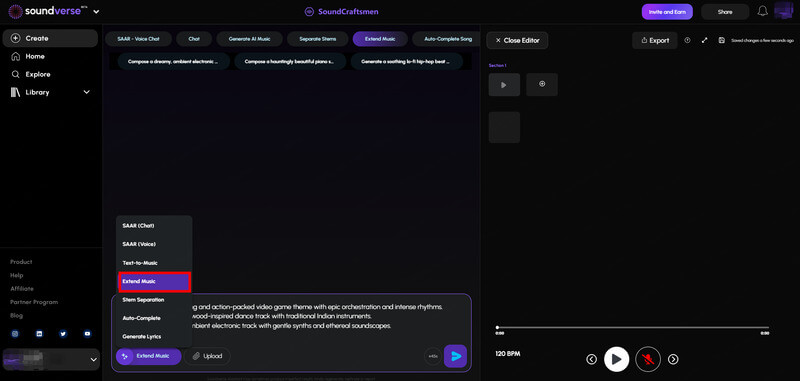Choose Stem Separation from the mode menu

pos(154,300)
